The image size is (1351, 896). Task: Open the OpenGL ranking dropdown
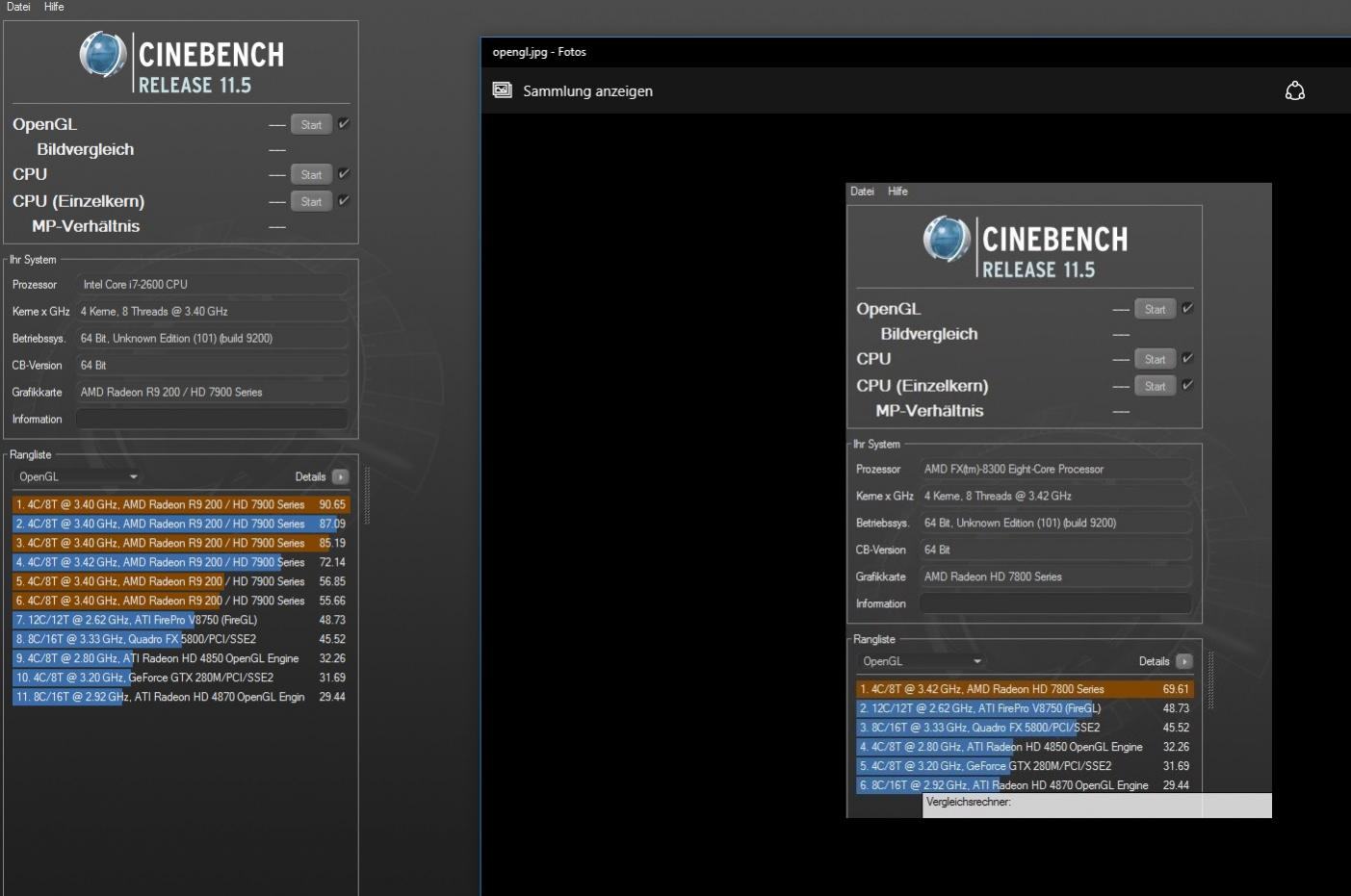click(x=78, y=476)
